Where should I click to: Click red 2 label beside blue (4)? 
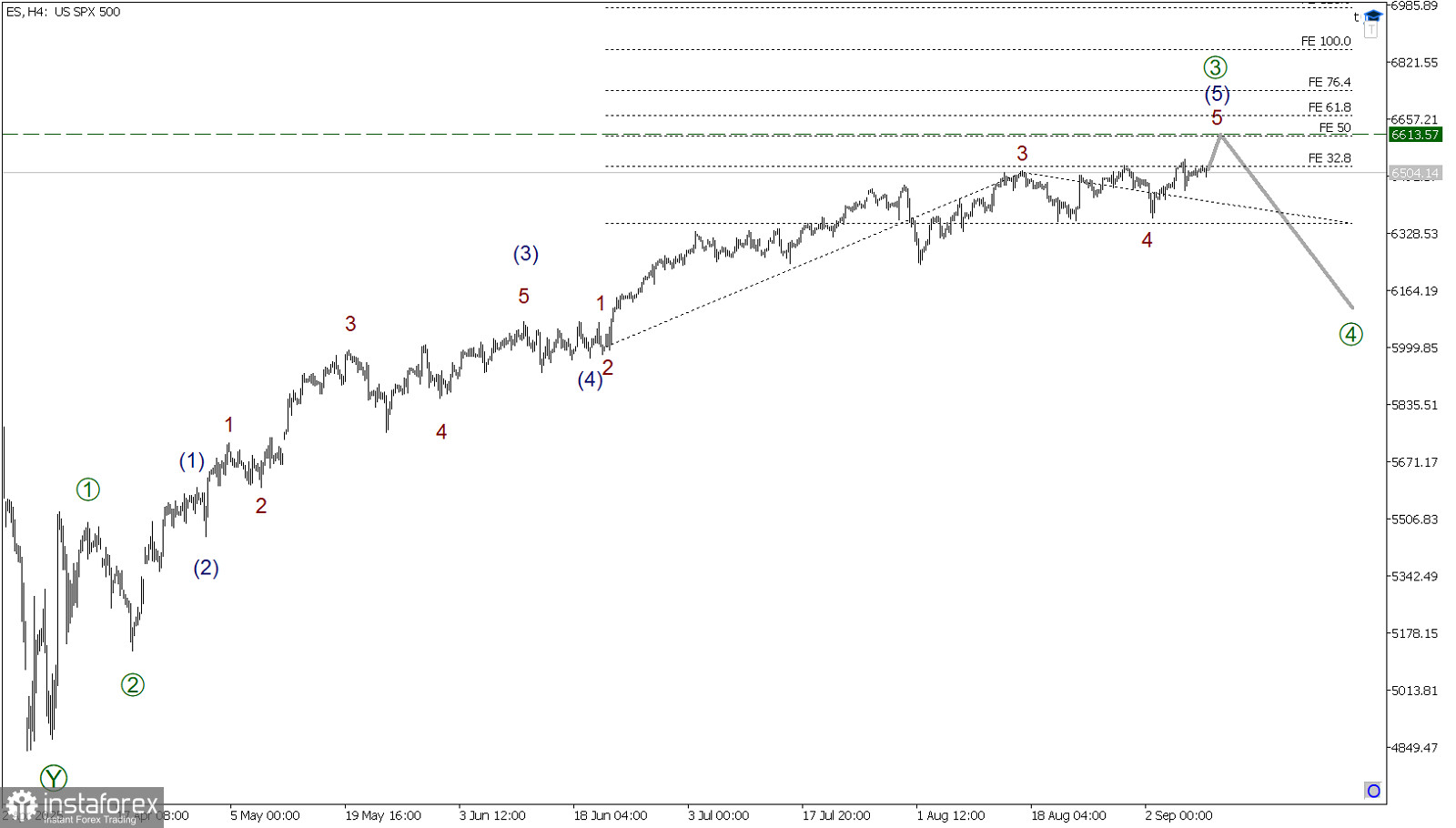coord(608,368)
